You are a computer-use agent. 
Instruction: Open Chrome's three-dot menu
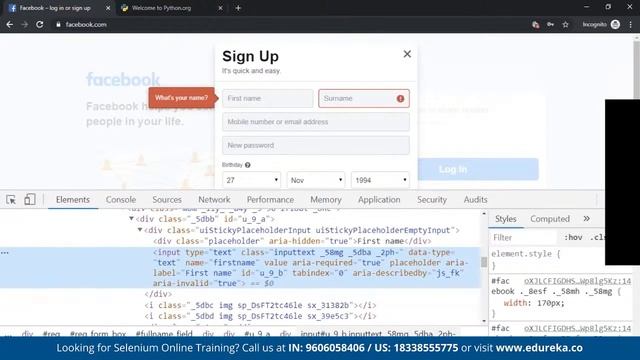point(631,24)
